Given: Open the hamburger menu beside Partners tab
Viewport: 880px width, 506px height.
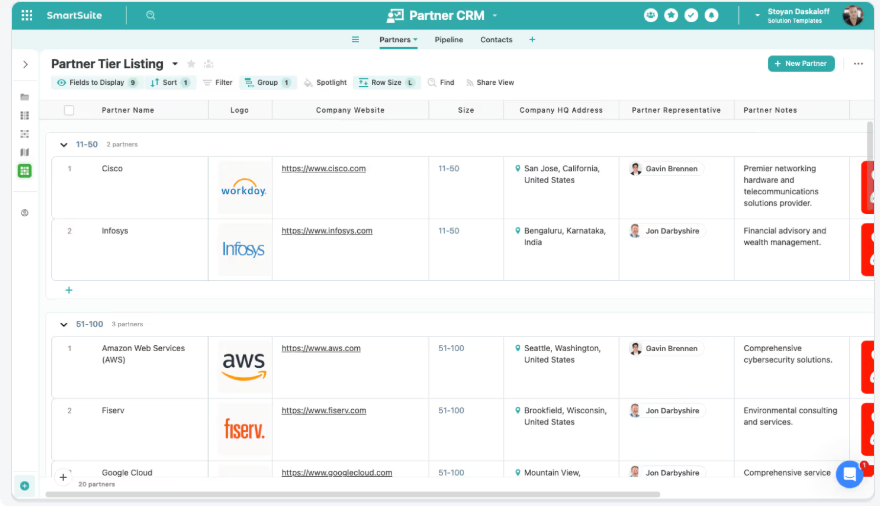Looking at the screenshot, I should [355, 39].
